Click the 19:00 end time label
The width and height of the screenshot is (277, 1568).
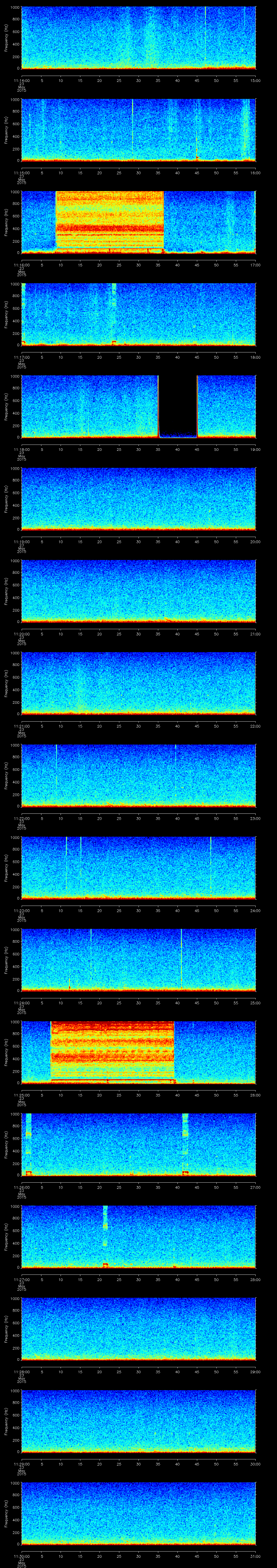pyautogui.click(x=256, y=449)
